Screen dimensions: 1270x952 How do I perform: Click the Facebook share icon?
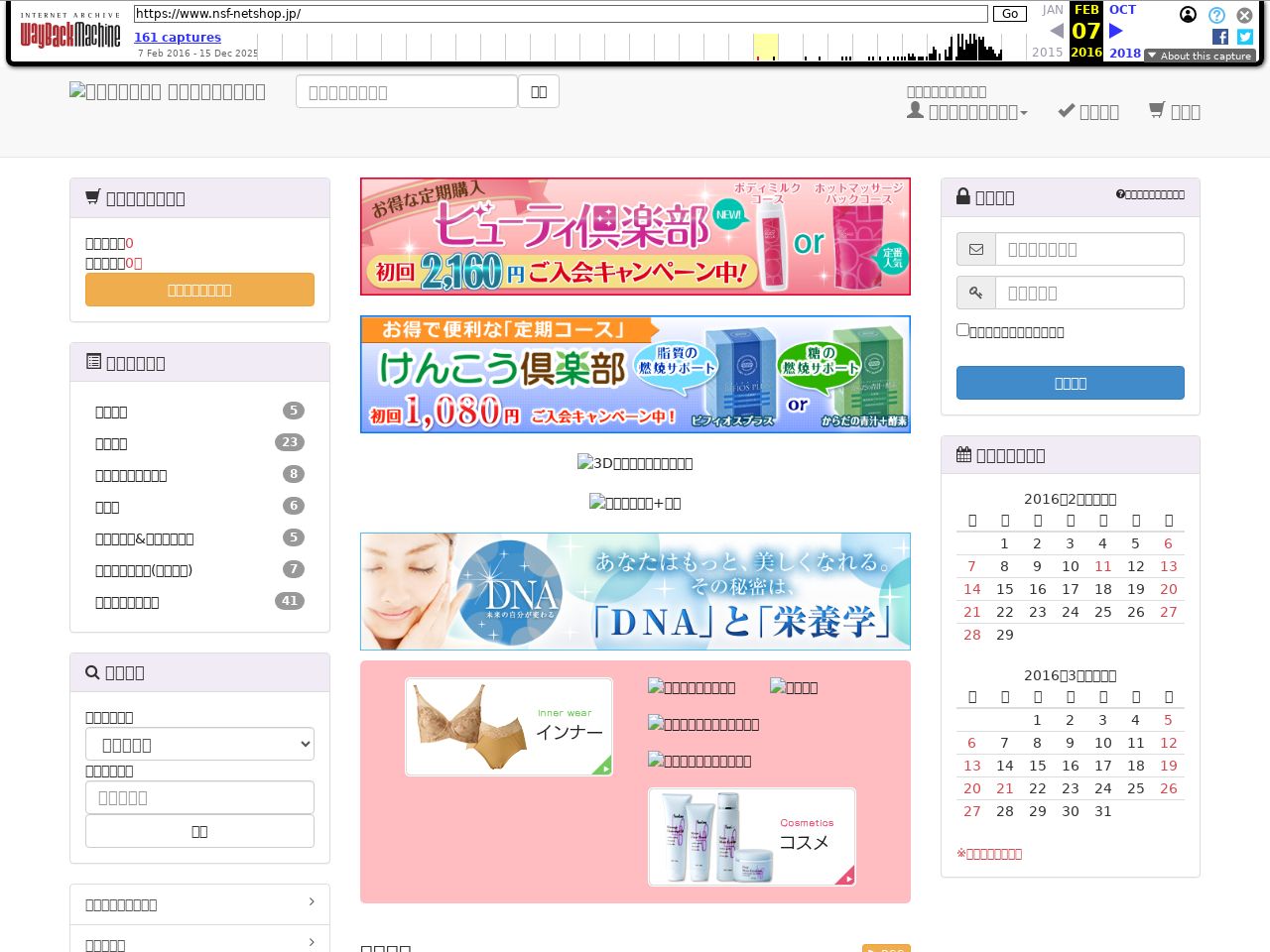1220,37
